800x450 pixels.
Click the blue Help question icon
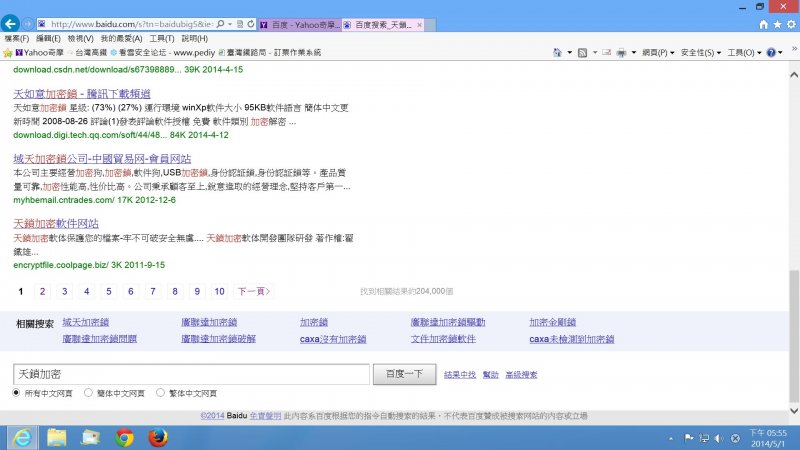[771, 53]
